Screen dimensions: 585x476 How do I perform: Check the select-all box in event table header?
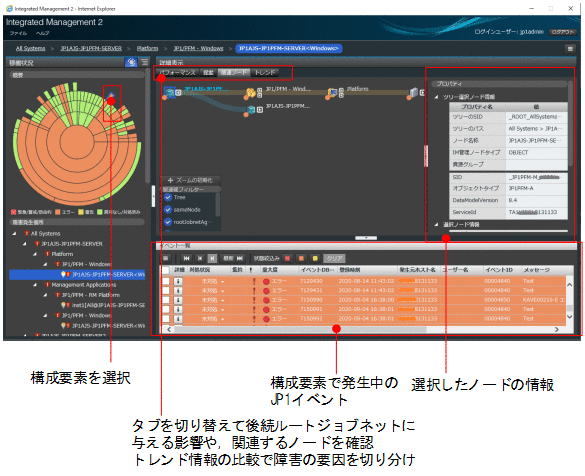pyautogui.click(x=166, y=270)
